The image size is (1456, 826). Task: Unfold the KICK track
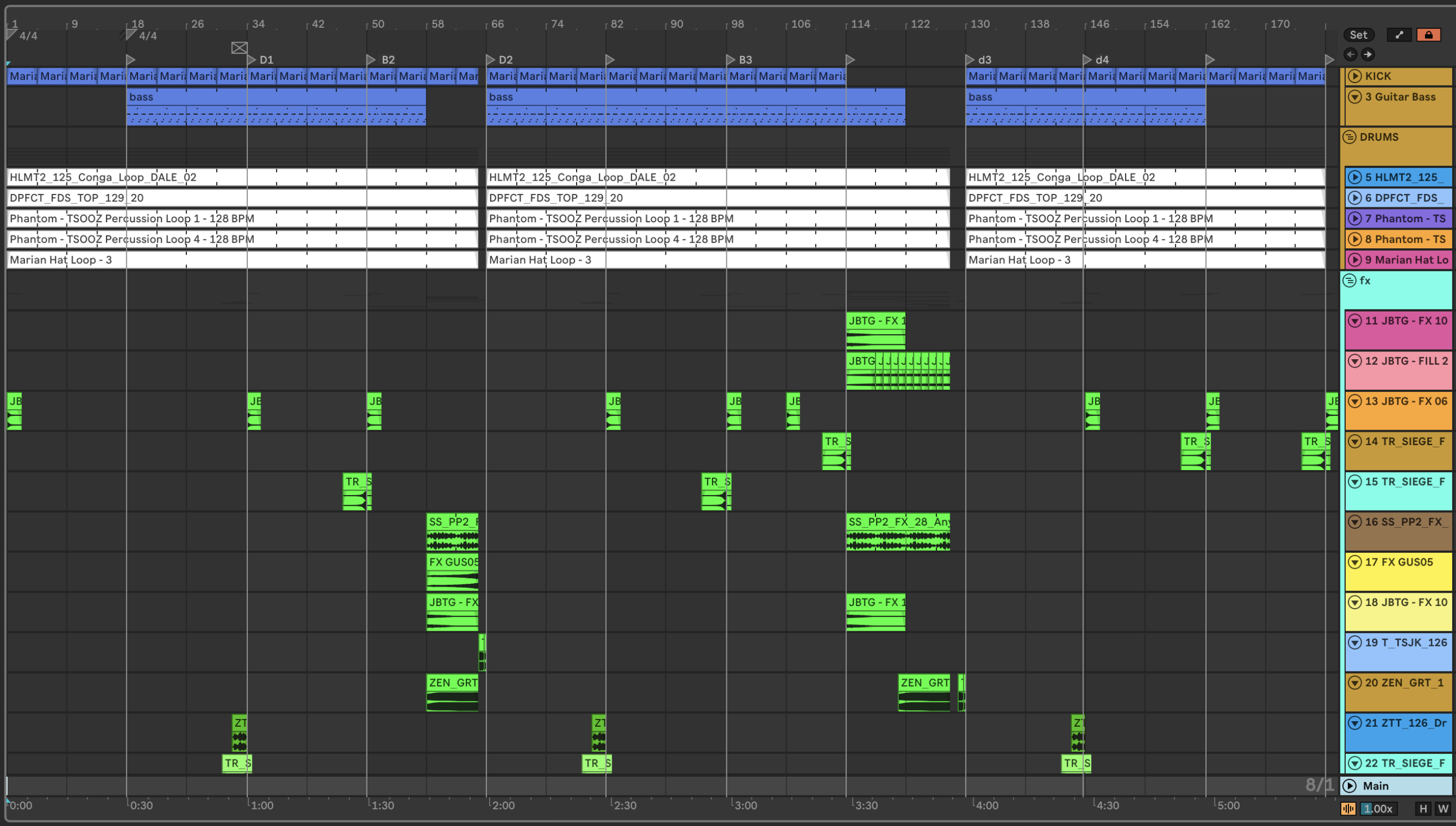tap(1355, 76)
